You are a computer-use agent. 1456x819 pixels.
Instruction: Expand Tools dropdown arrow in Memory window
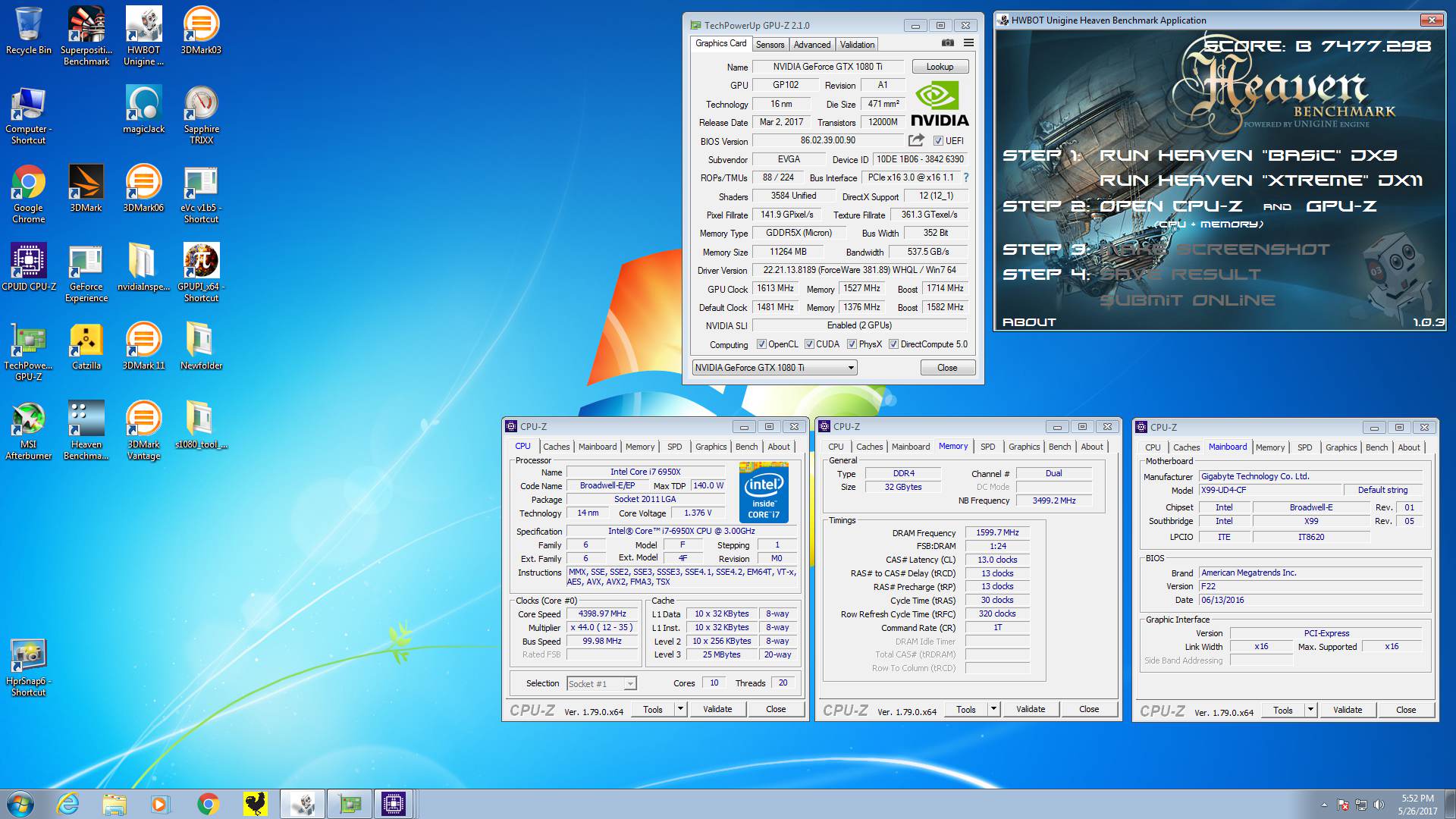pos(993,709)
